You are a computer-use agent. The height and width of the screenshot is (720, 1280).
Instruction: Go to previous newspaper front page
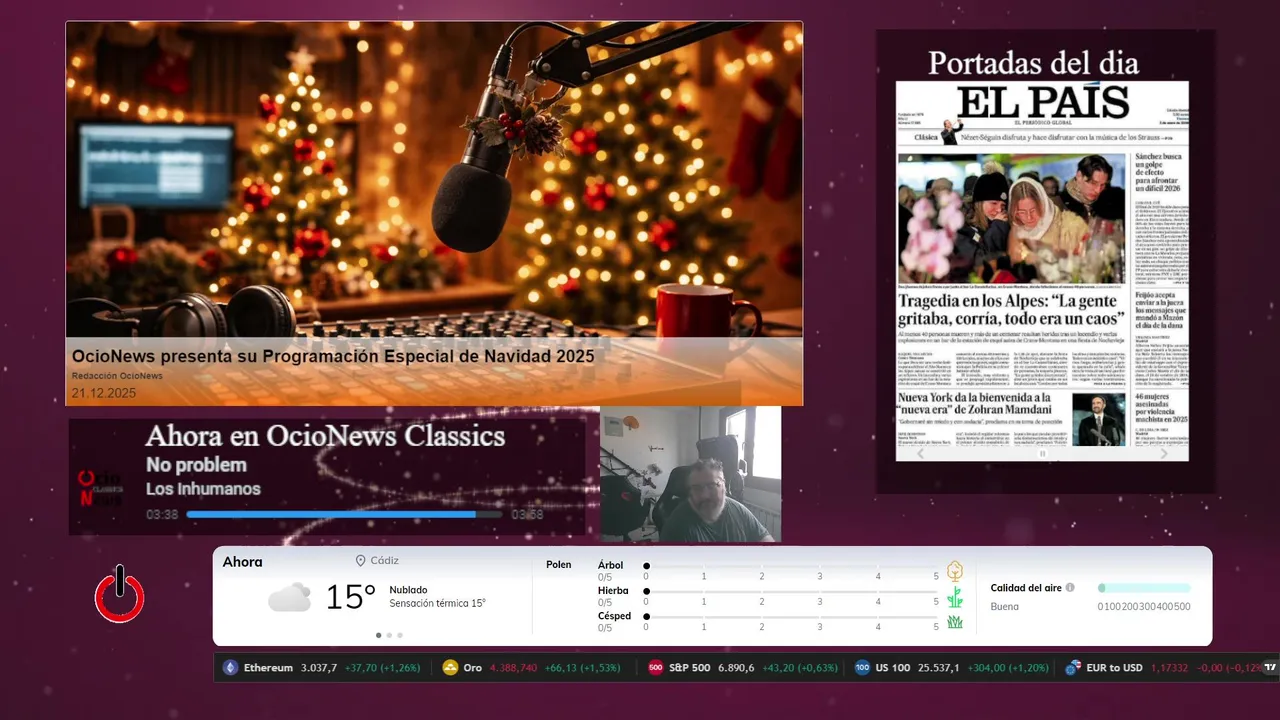(921, 453)
